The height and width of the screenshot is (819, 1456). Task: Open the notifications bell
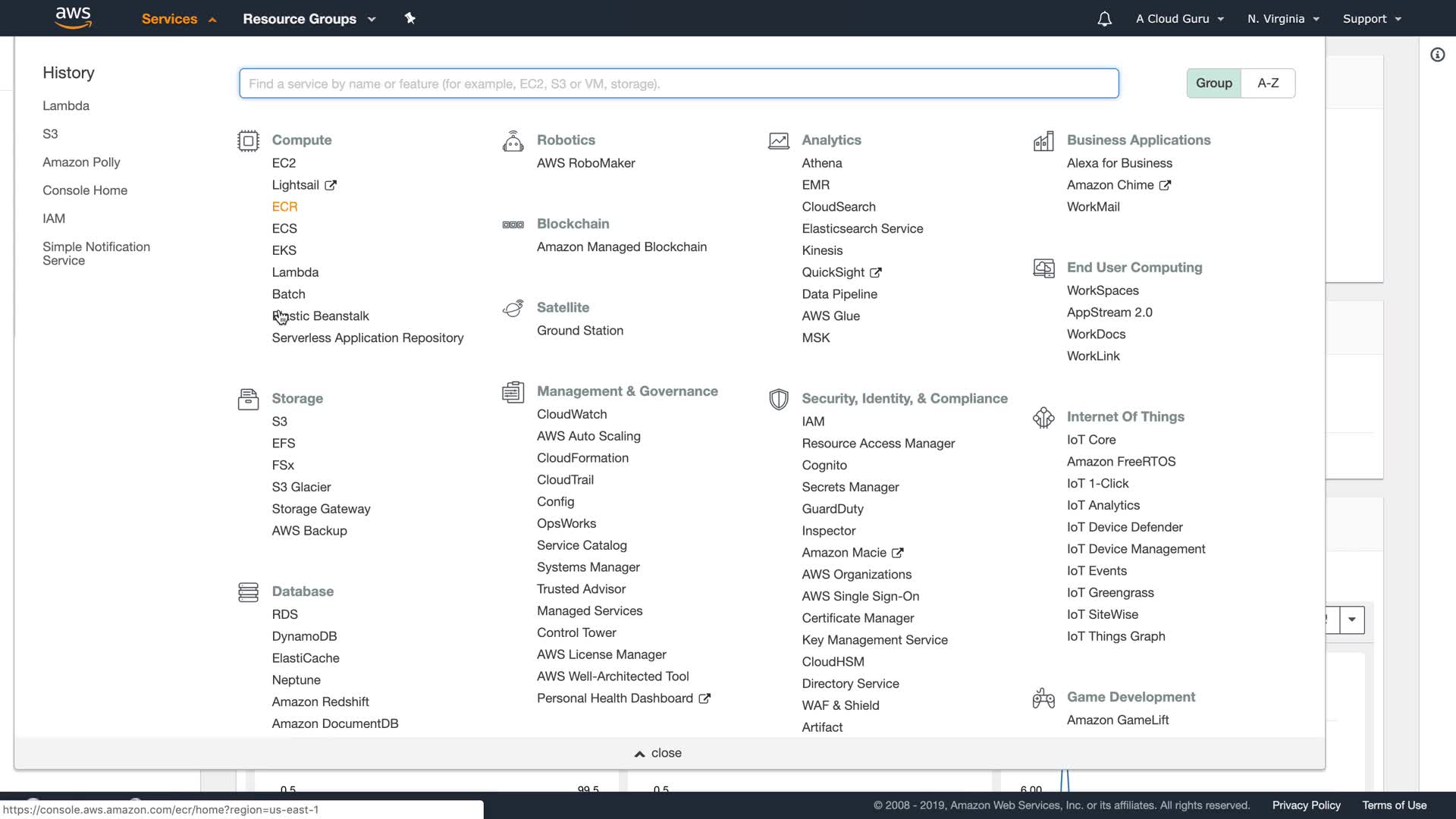point(1104,19)
